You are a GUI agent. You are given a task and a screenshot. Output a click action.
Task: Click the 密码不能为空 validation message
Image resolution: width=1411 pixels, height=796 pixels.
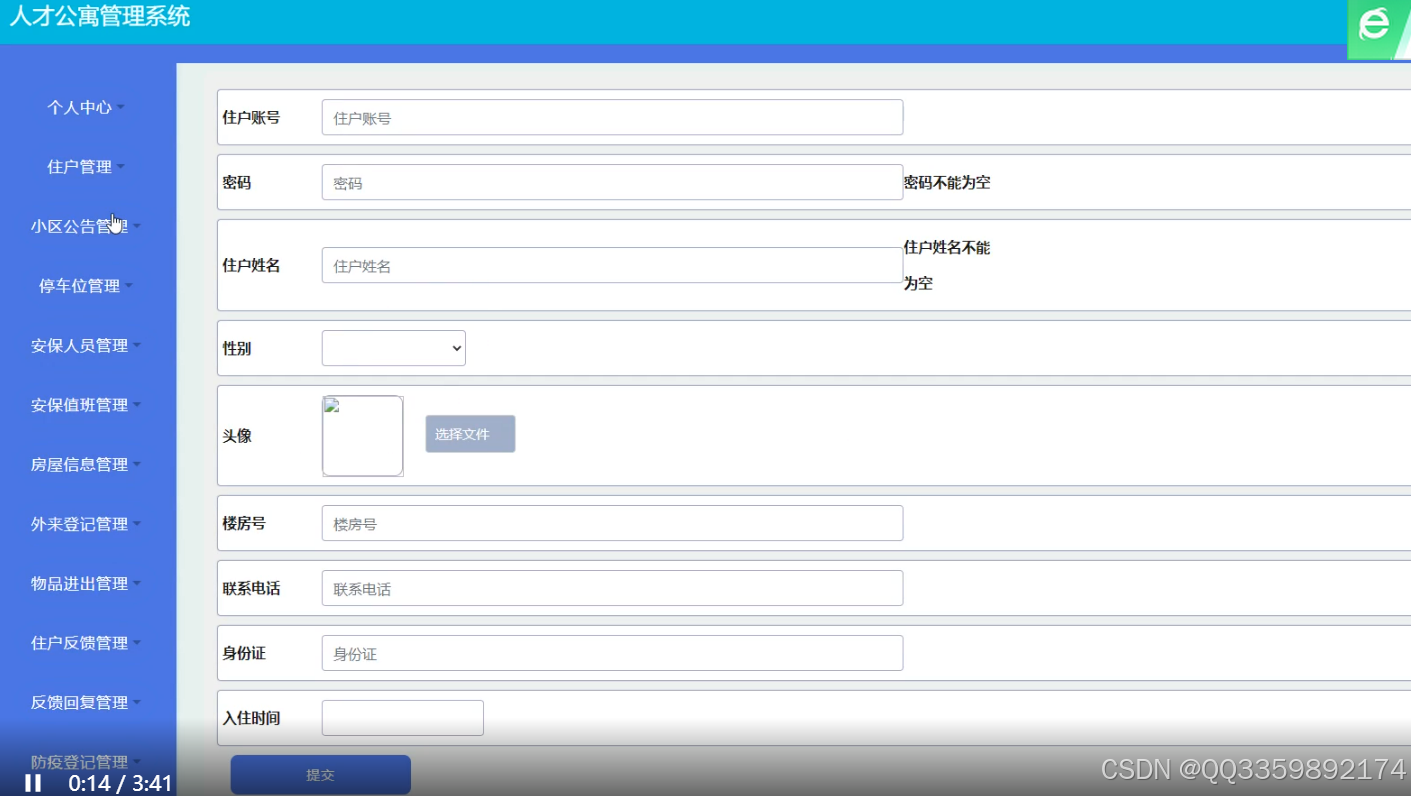tap(947, 182)
